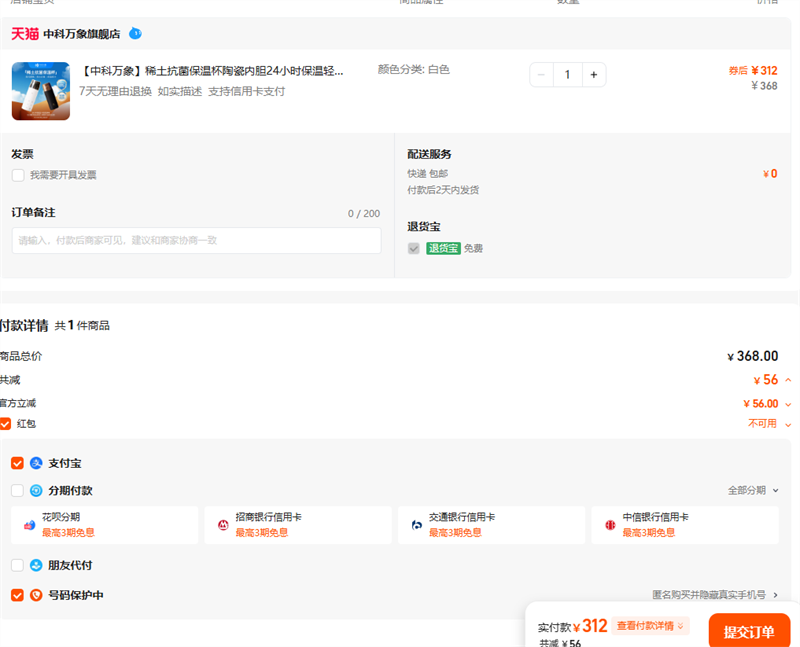Click the order remarks input field

point(196,240)
